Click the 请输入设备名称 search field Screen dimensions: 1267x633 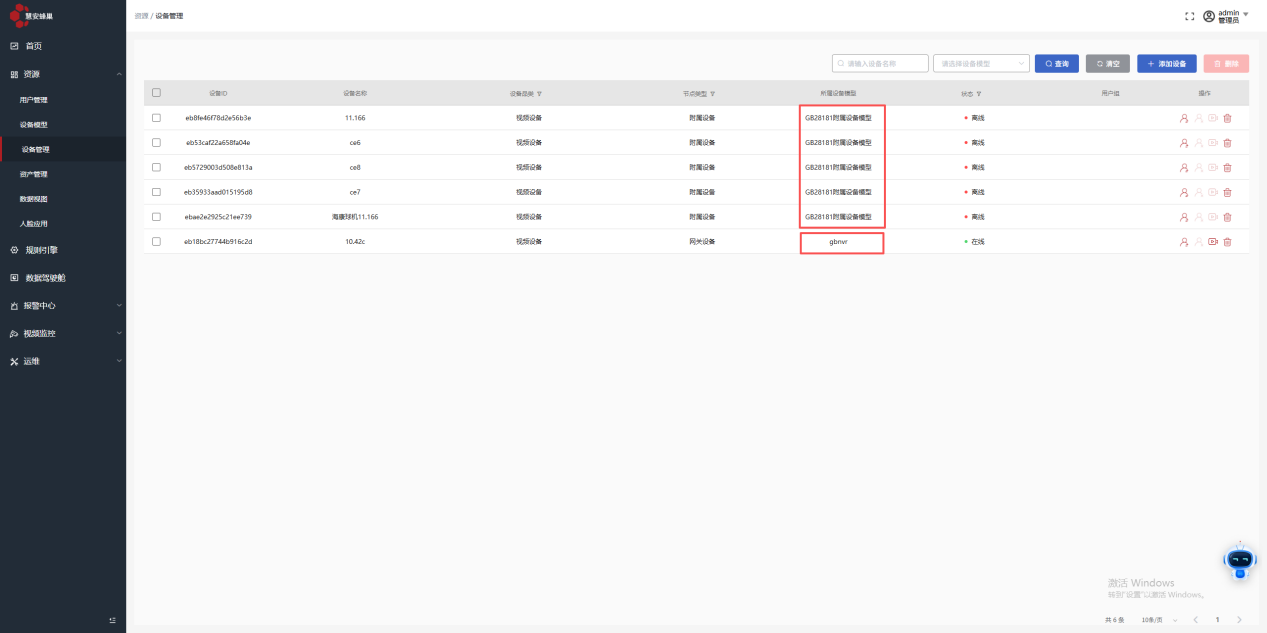pyautogui.click(x=880, y=64)
